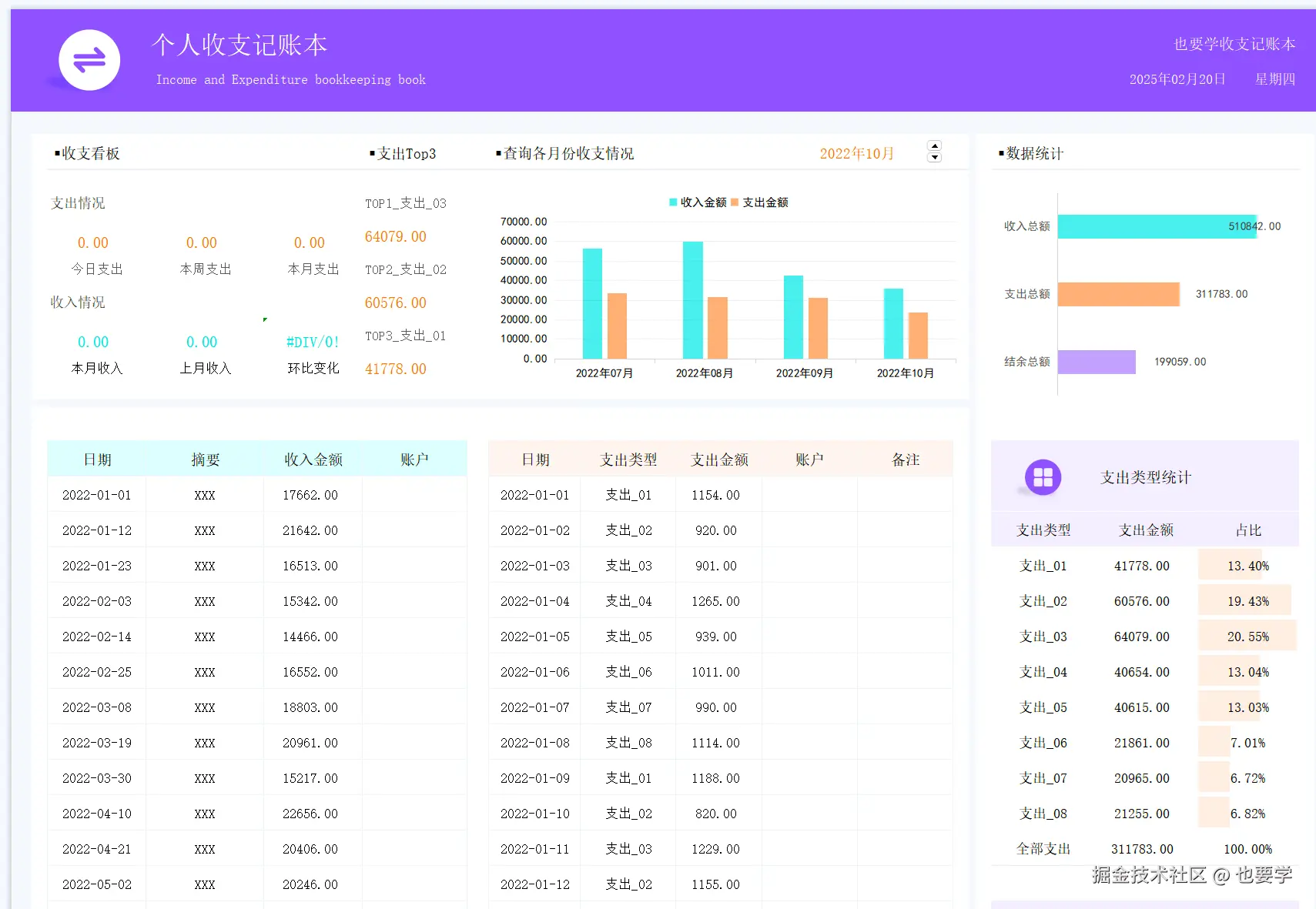Click the 0.00 value above 本周支出
Image resolution: width=1316 pixels, height=909 pixels.
pyautogui.click(x=202, y=243)
